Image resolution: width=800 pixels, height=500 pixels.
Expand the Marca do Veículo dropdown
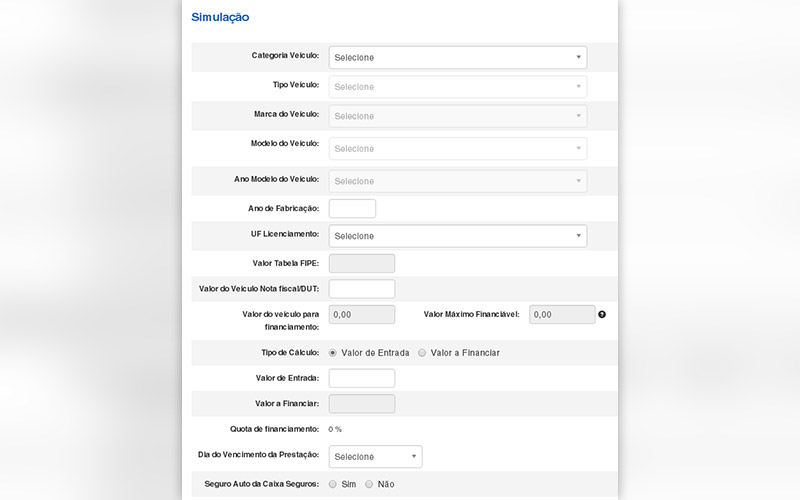pyautogui.click(x=457, y=116)
